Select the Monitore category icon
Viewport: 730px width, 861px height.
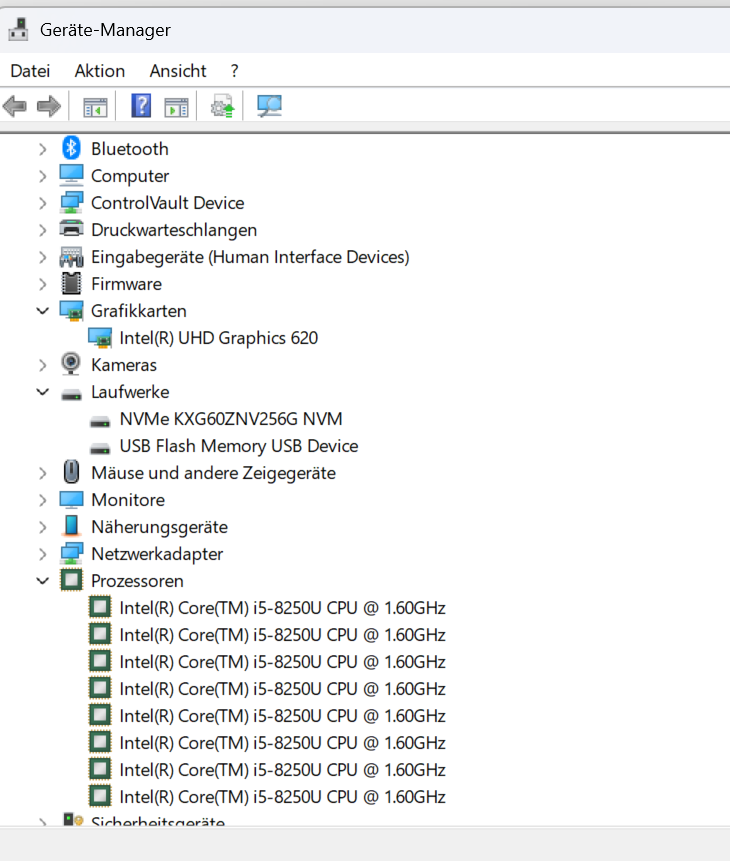(x=71, y=500)
